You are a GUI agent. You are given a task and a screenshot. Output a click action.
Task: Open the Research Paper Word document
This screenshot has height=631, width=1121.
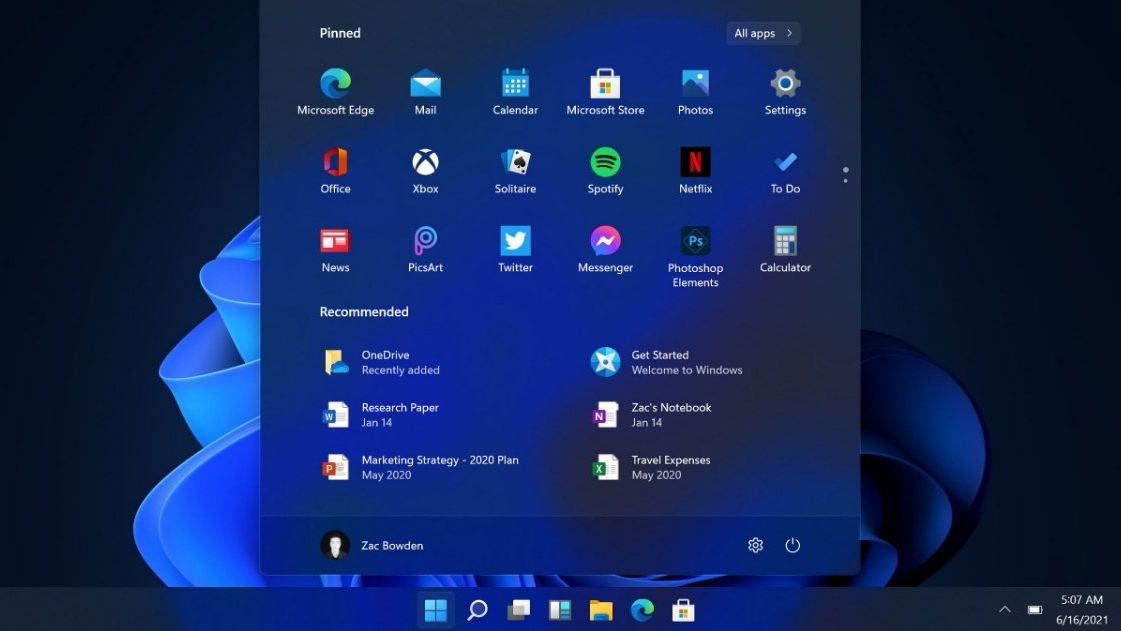[399, 415]
